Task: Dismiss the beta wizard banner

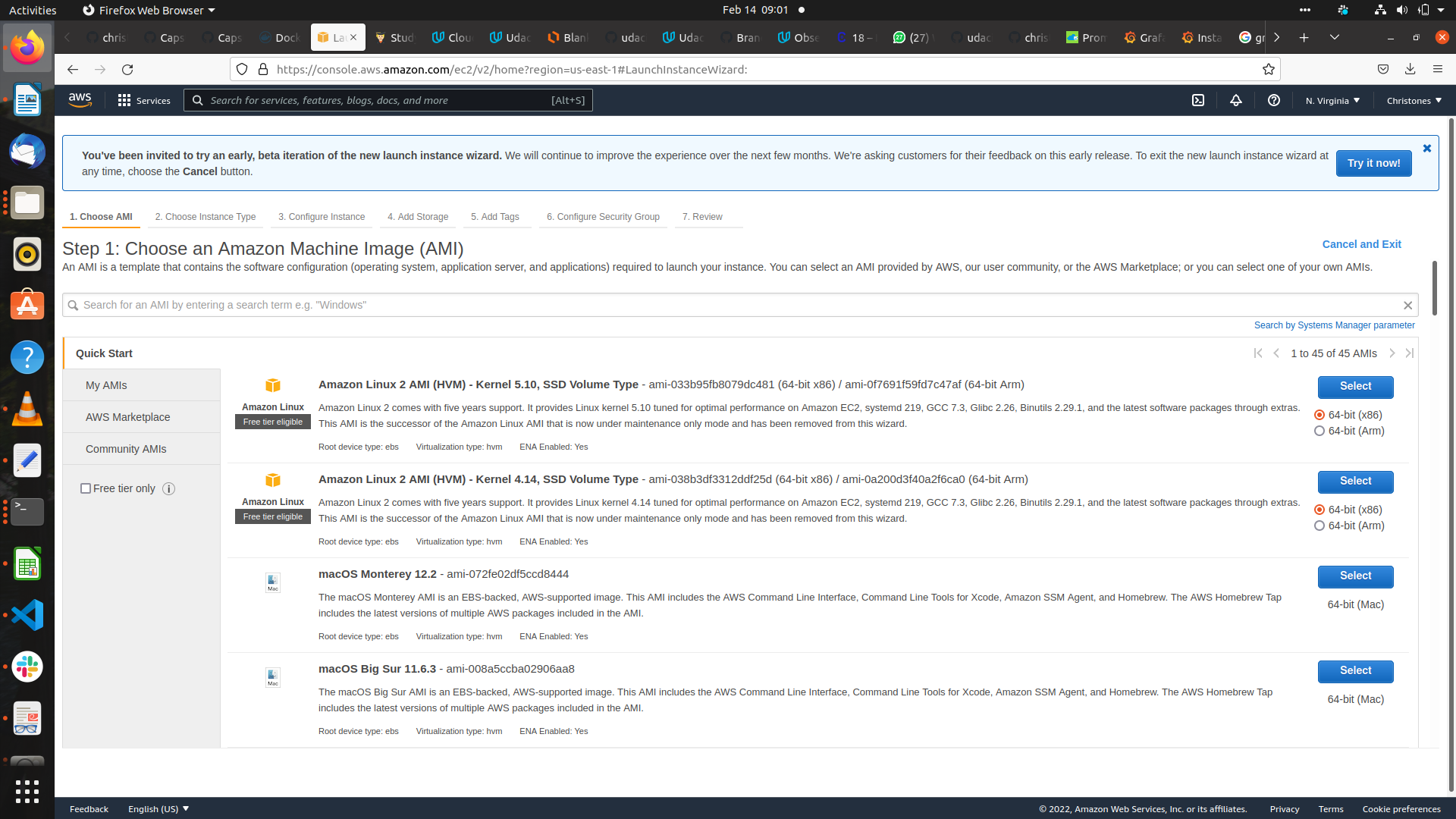Action: (x=1427, y=149)
